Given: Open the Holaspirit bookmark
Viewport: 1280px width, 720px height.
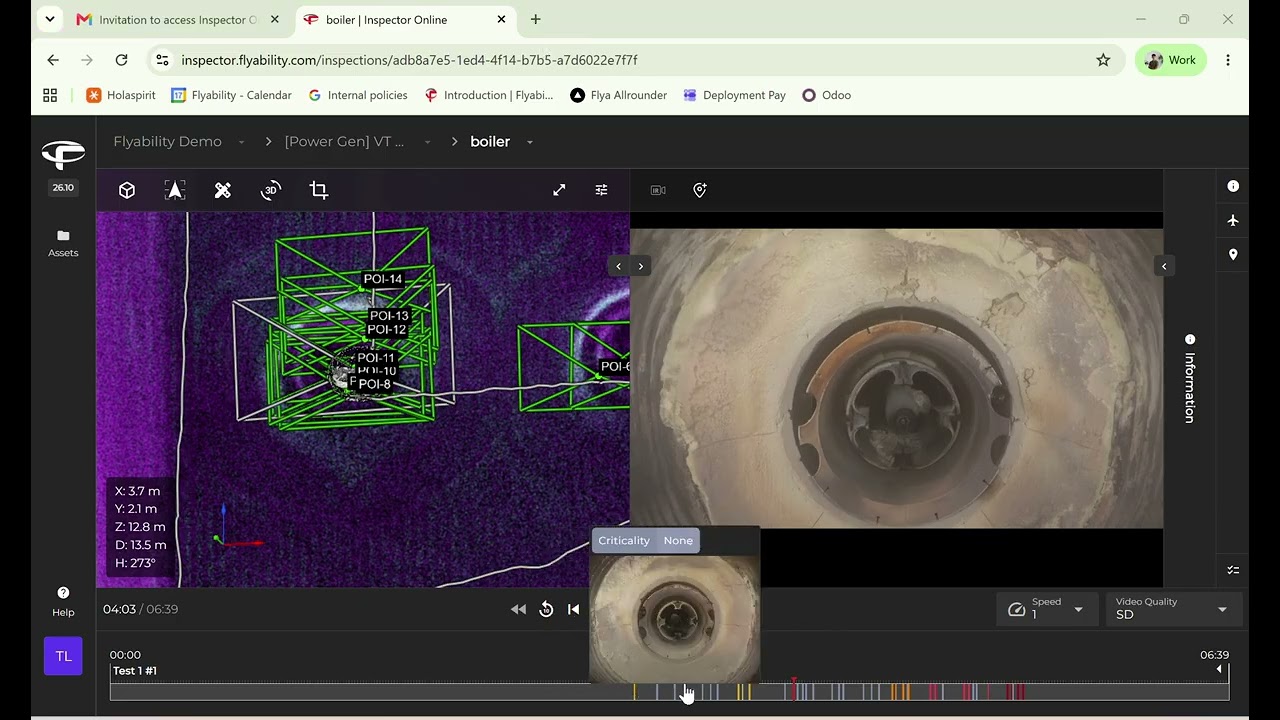Looking at the screenshot, I should coord(120,95).
